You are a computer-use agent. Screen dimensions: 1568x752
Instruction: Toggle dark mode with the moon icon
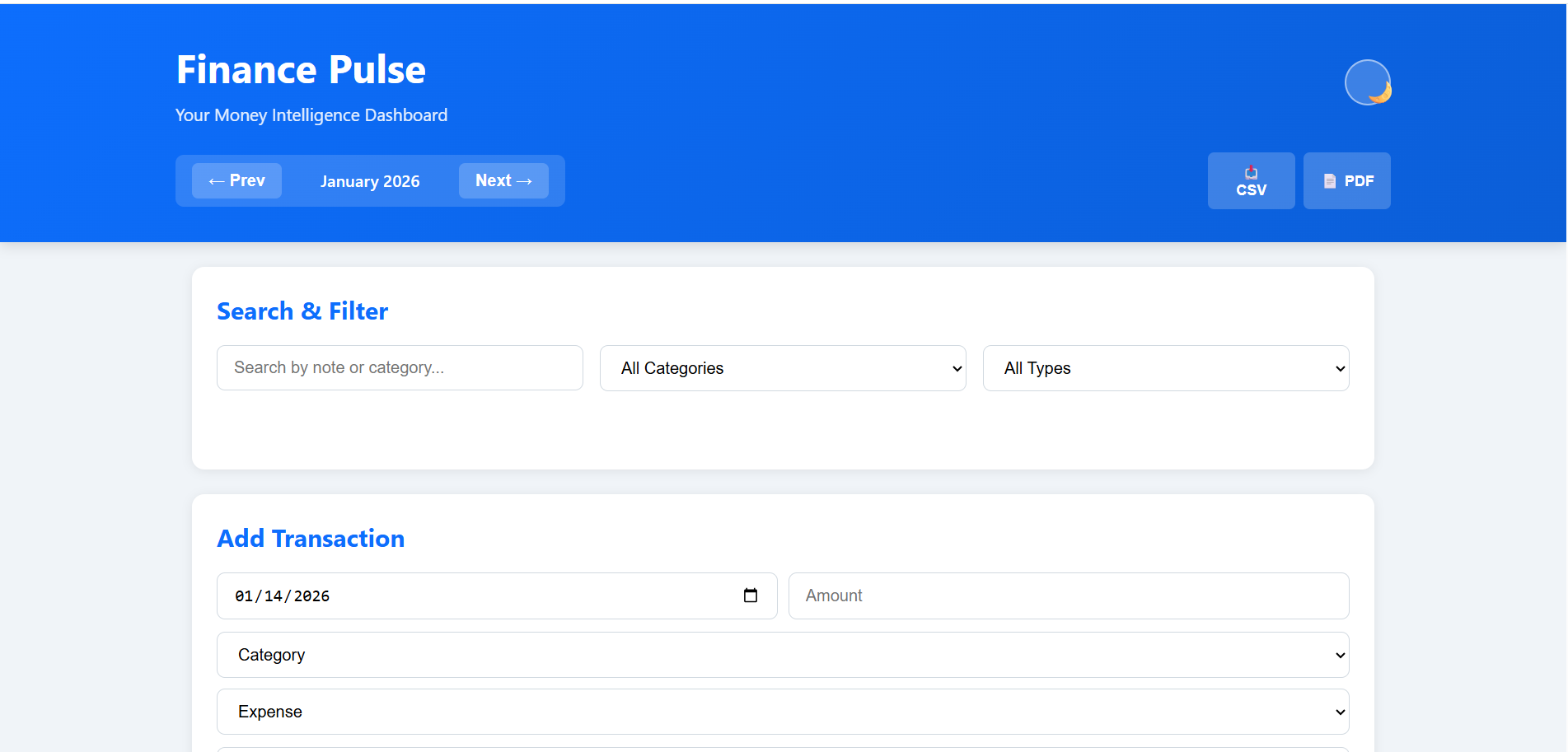click(1368, 82)
